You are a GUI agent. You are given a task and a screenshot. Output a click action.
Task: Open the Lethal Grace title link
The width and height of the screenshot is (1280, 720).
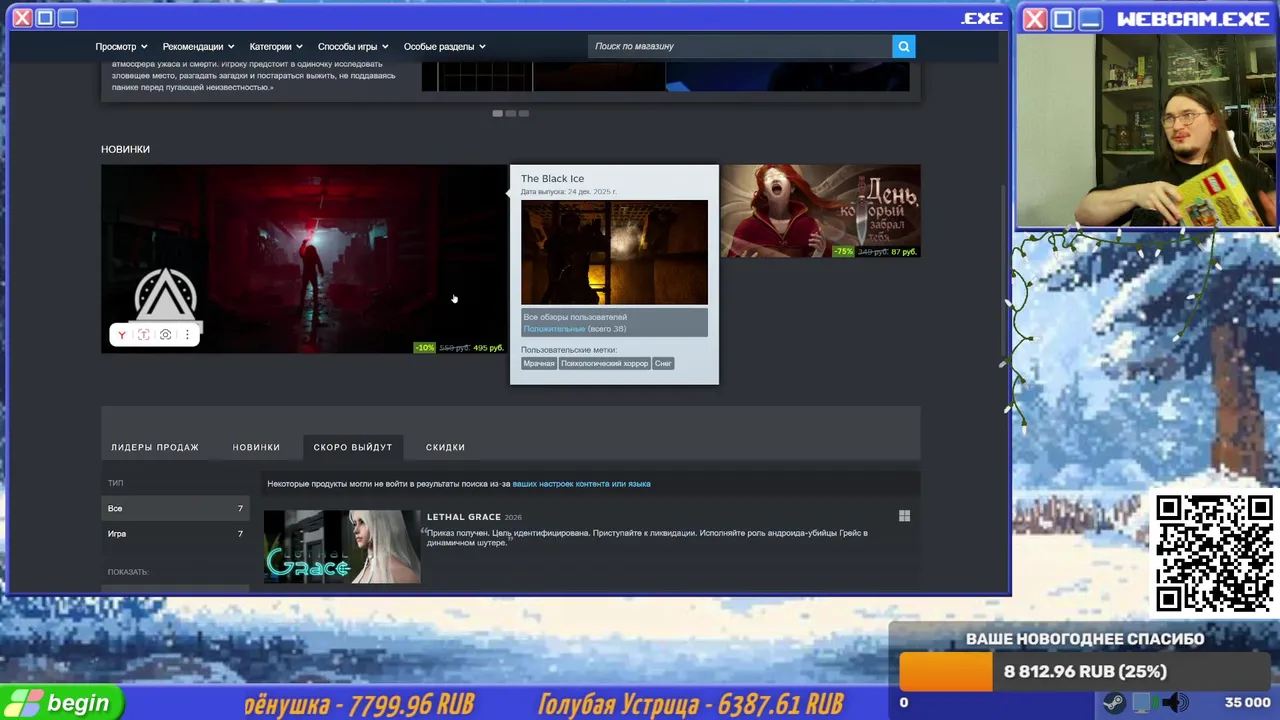[464, 517]
